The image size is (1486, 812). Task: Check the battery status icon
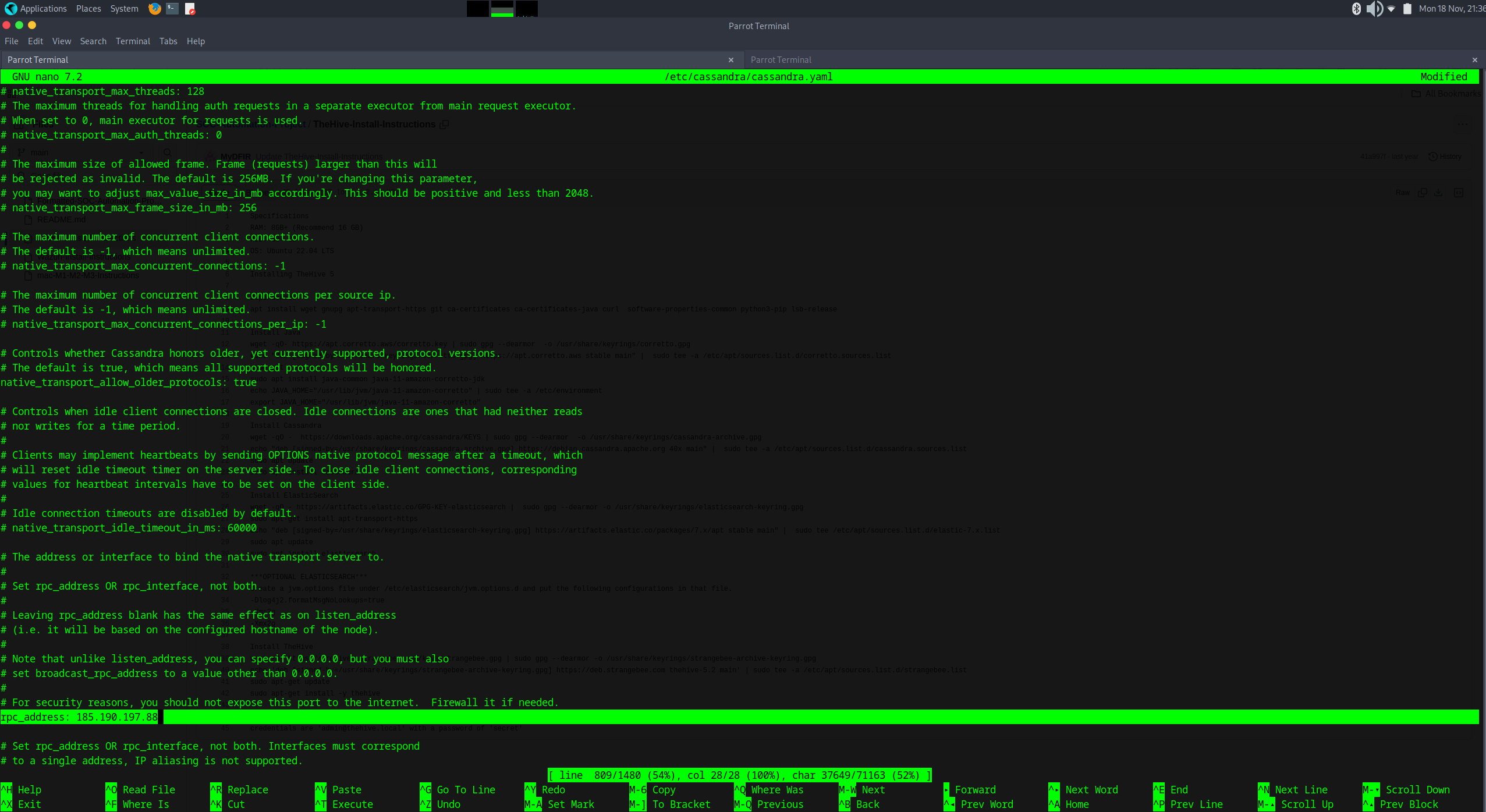tap(1407, 9)
